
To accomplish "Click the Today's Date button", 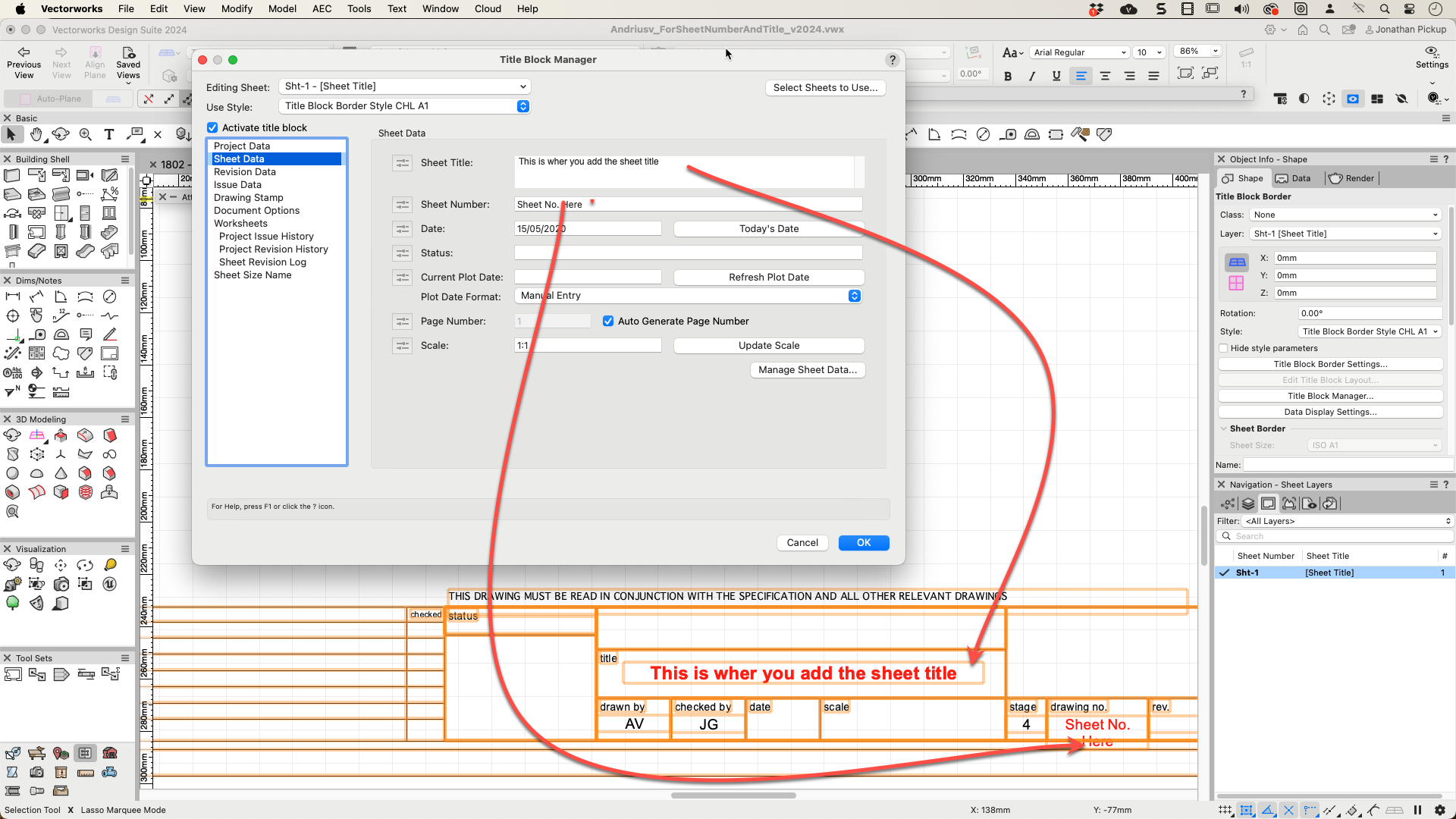I will tap(768, 228).
